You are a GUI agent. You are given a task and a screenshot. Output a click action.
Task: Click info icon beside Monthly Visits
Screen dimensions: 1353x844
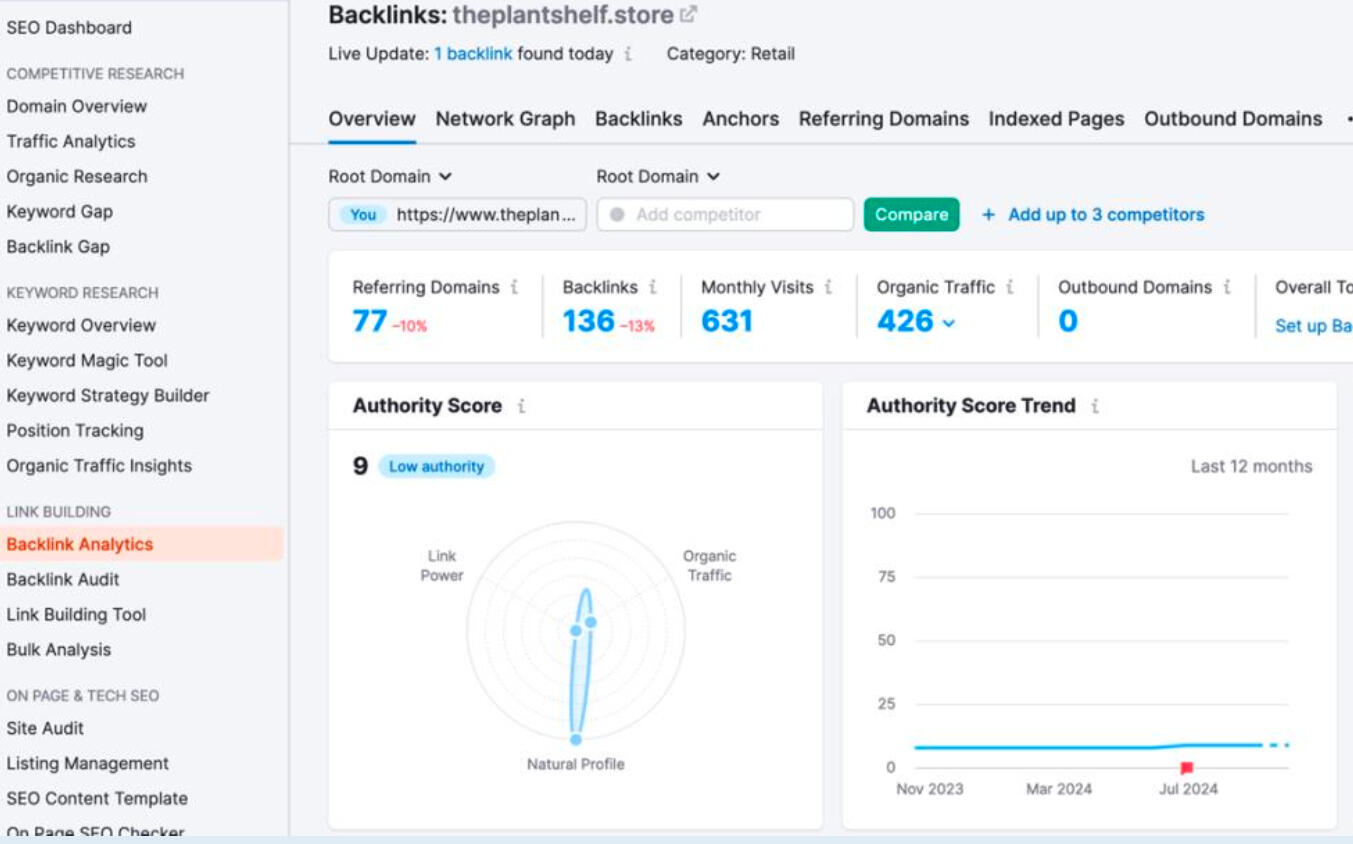click(x=827, y=286)
